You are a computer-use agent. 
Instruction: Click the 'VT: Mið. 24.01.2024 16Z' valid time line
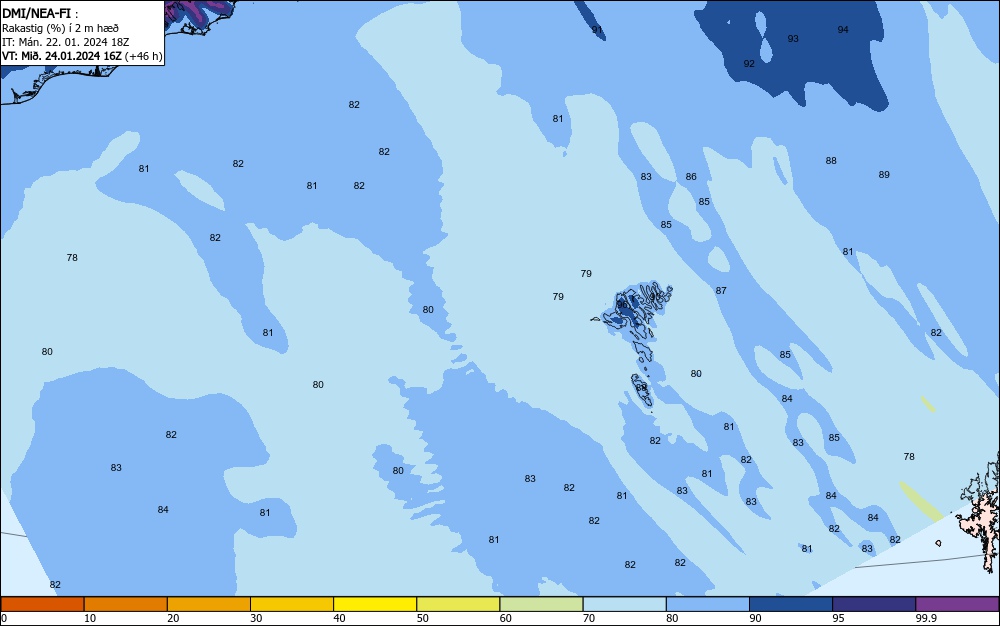tap(61, 56)
